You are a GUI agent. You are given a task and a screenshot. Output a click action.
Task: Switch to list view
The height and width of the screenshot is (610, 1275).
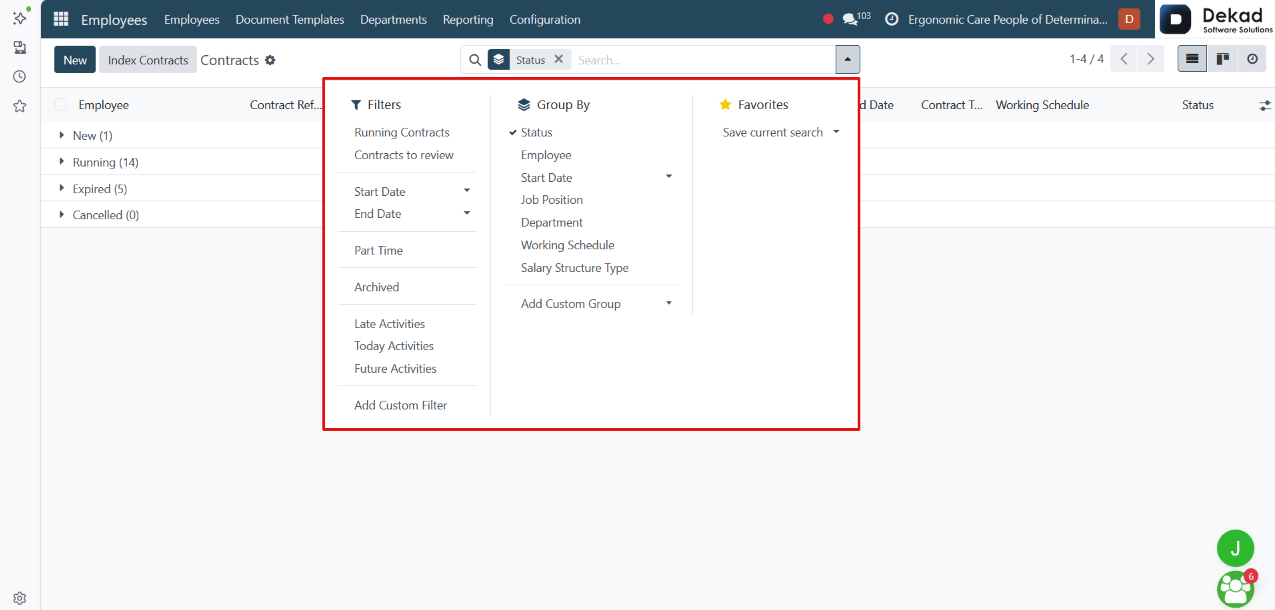(1192, 59)
